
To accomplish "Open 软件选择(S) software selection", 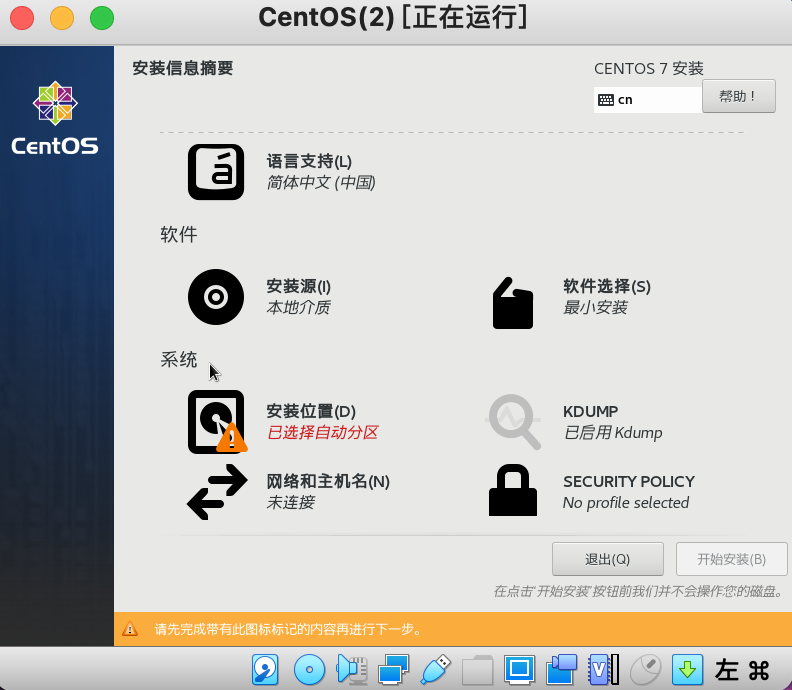I will (607, 286).
